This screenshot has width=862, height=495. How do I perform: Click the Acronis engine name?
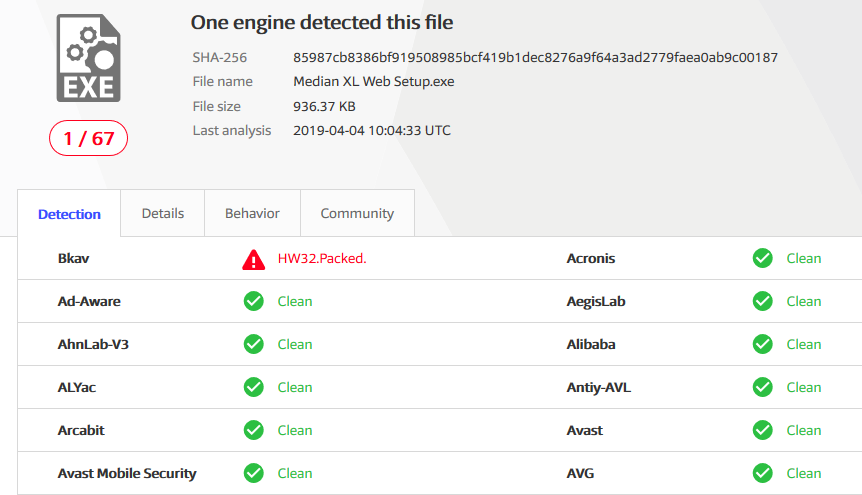[x=591, y=258]
